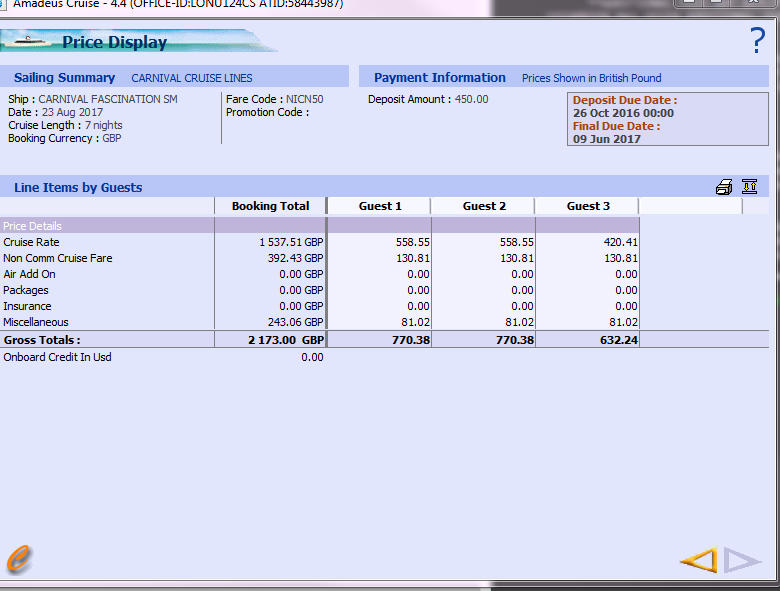Viewport: 780px width, 591px height.
Task: Select the Guest 3 column header
Action: pos(587,206)
